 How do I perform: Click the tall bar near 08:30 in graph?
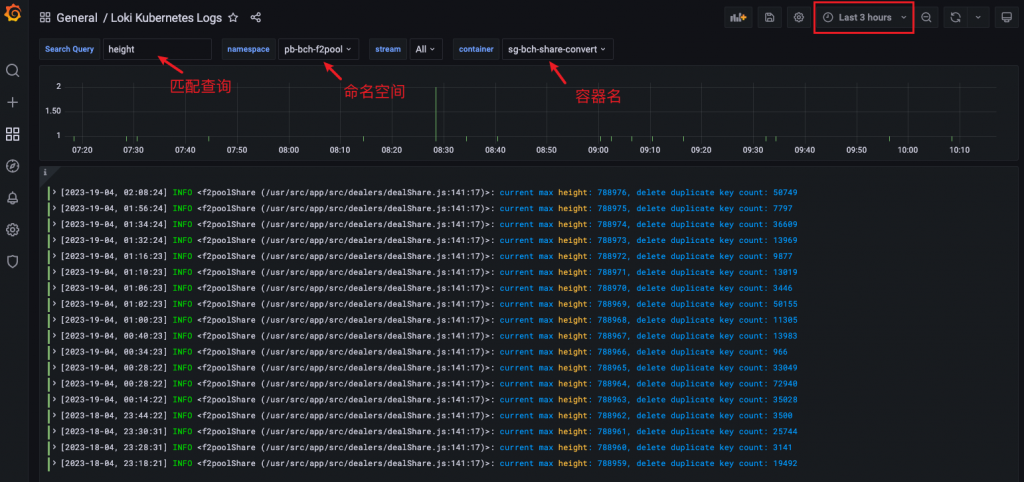click(436, 113)
